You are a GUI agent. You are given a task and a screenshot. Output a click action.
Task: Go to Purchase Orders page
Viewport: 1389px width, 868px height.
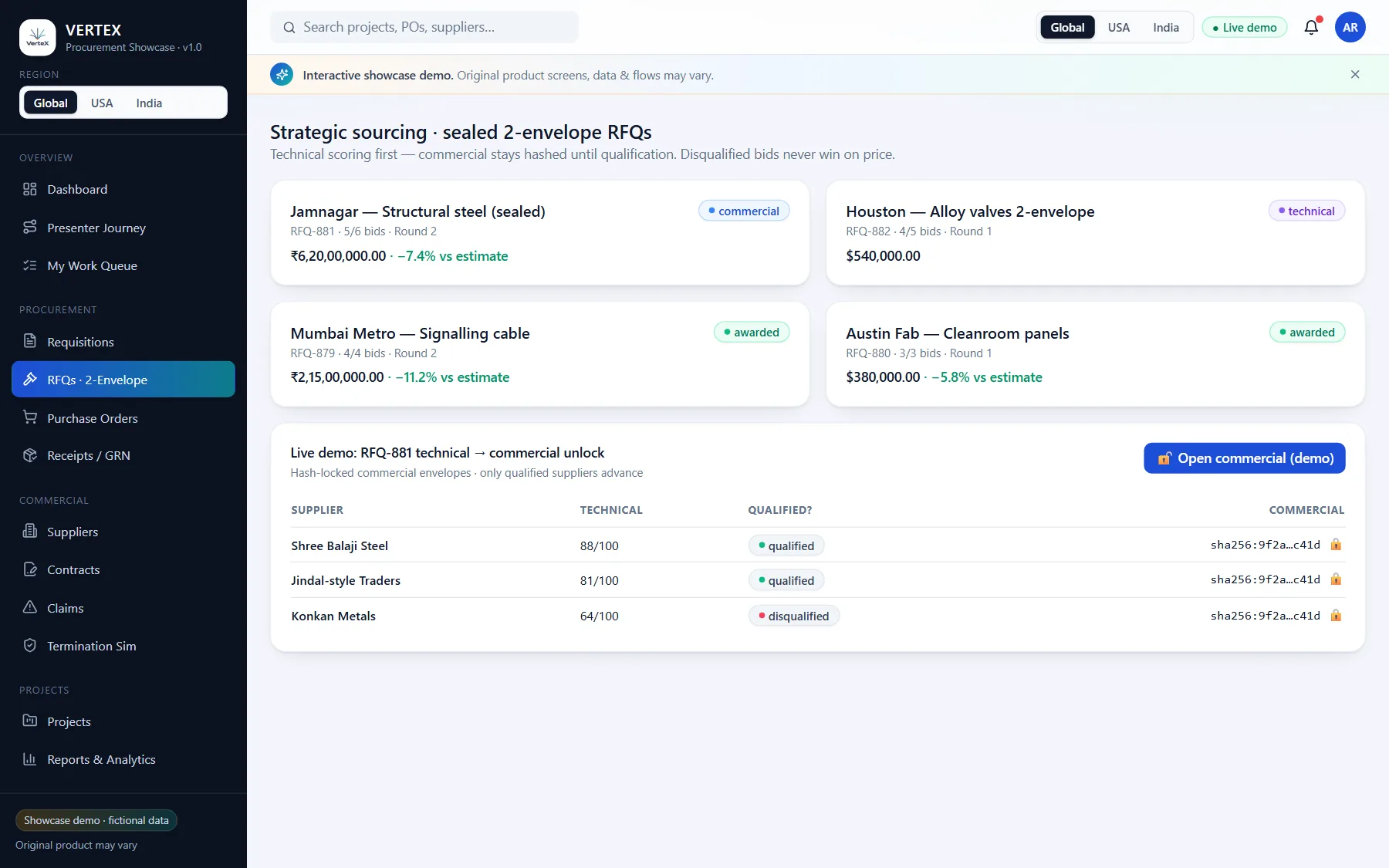tap(123, 417)
